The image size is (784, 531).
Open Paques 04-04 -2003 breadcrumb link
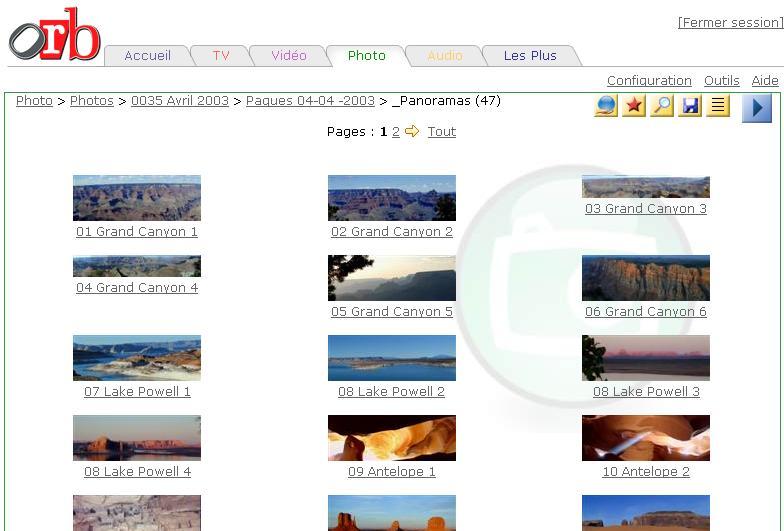[x=310, y=100]
